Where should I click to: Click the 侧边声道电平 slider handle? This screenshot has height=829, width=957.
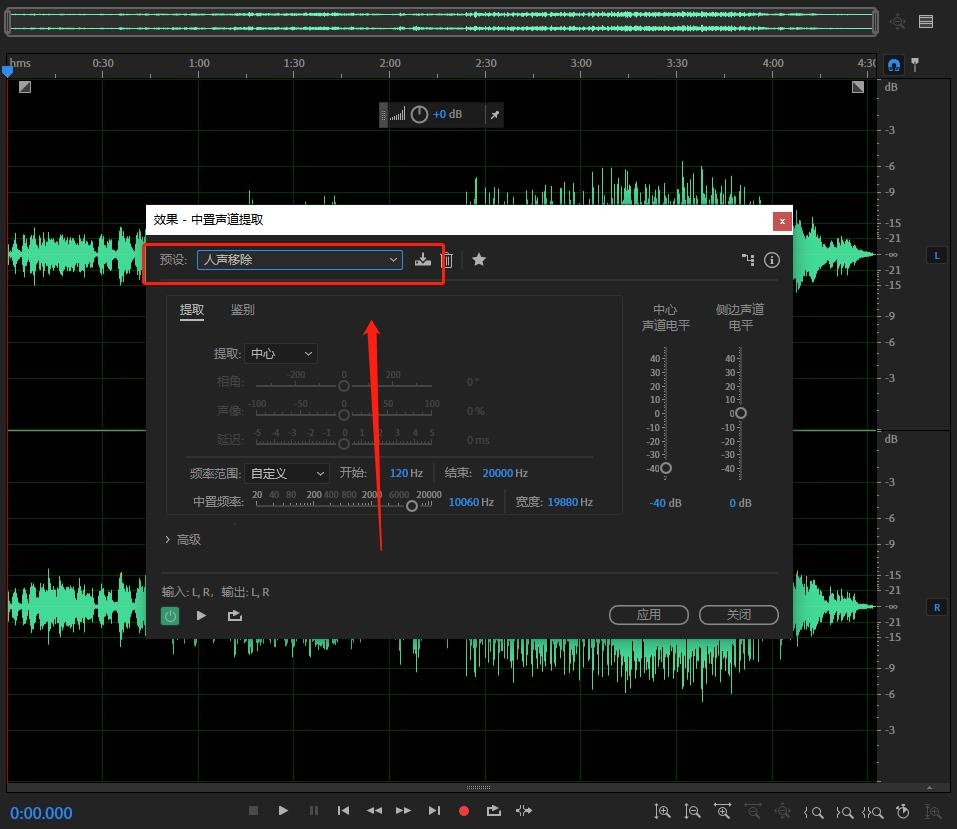(741, 413)
